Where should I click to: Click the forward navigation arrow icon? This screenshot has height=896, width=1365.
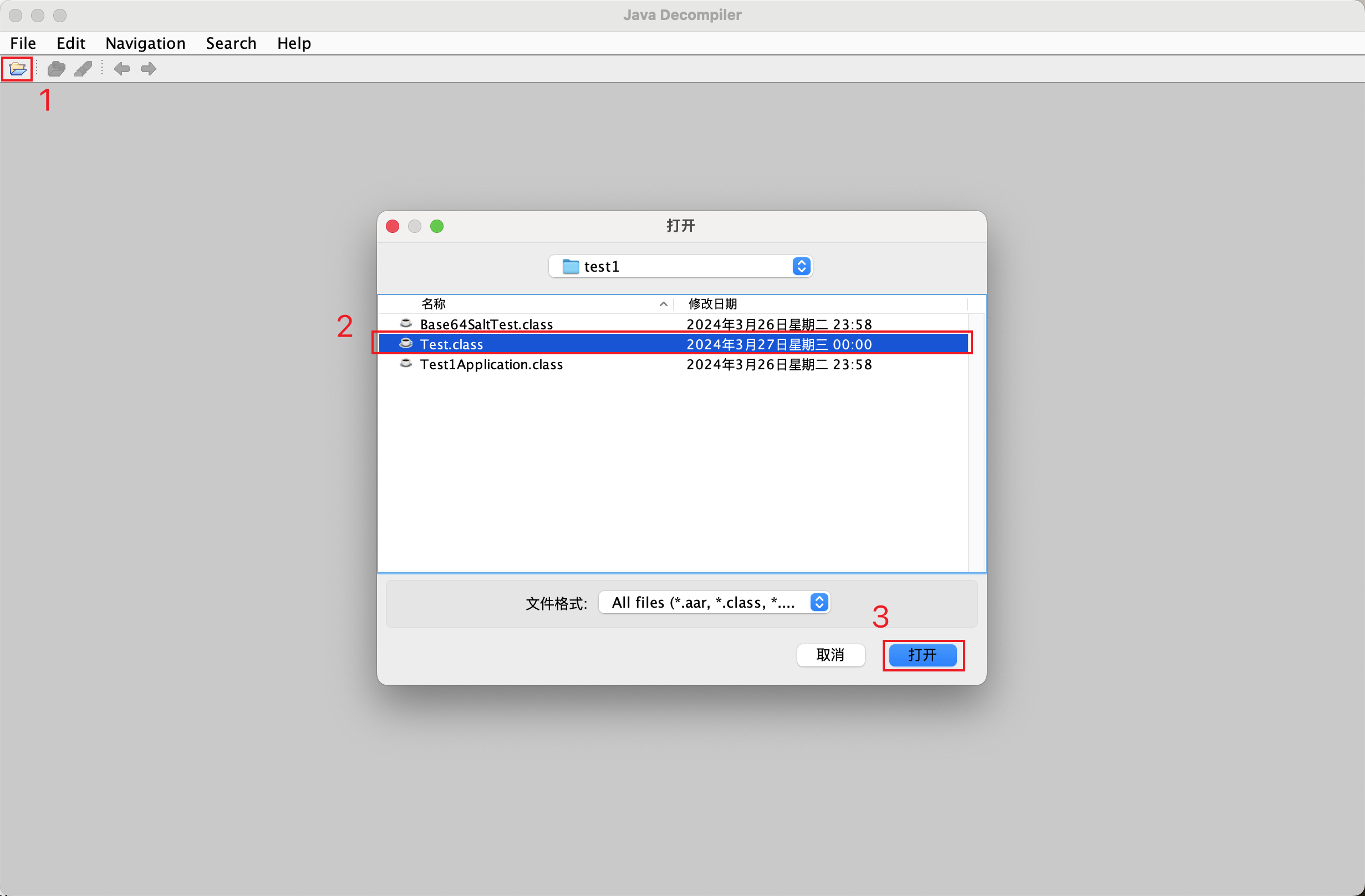pyautogui.click(x=148, y=69)
